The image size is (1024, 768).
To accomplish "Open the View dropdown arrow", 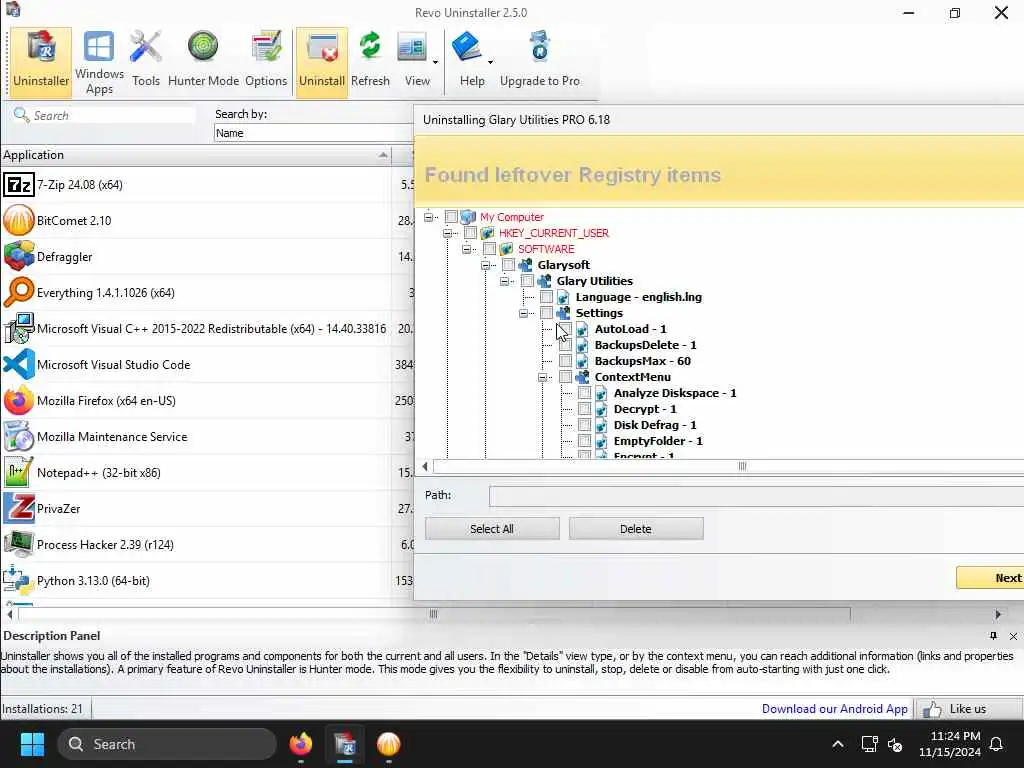I will (x=435, y=63).
